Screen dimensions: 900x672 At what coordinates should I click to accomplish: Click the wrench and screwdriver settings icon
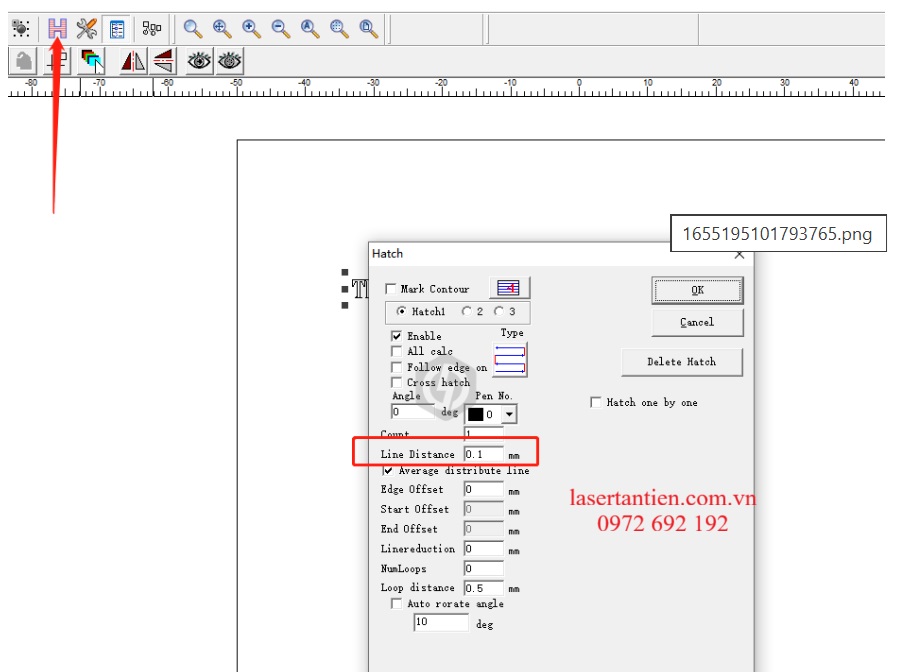click(x=87, y=28)
